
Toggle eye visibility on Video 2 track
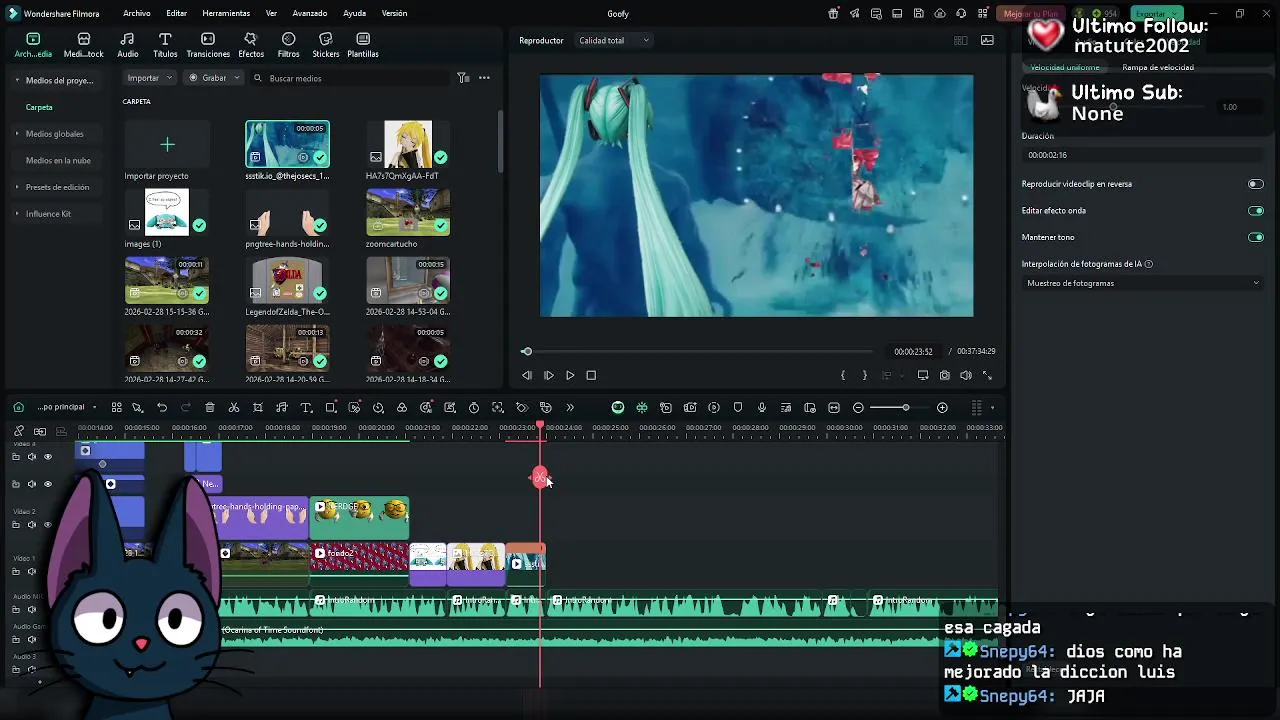coord(47,524)
